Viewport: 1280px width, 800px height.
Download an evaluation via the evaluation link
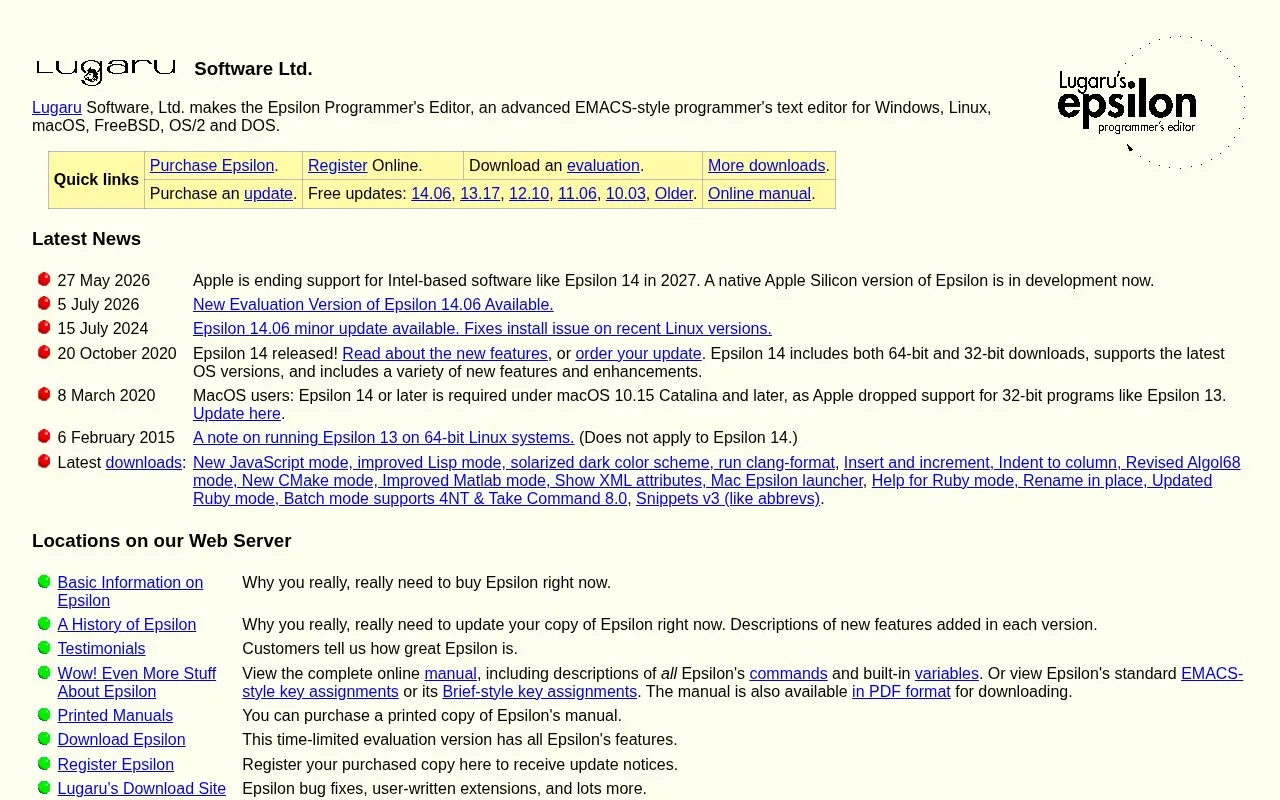click(x=603, y=166)
